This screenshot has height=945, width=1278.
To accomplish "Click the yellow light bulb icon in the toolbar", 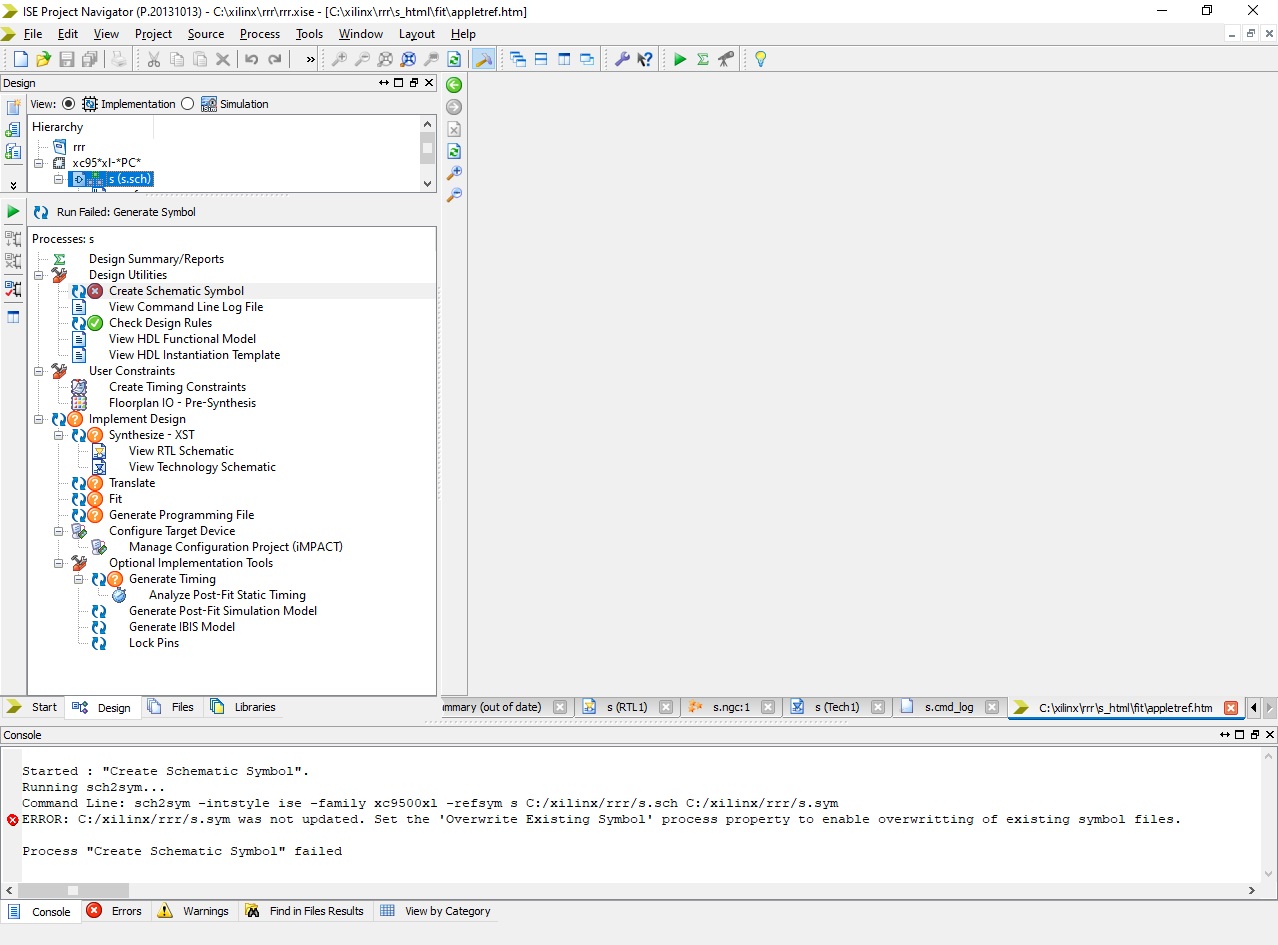I will (760, 60).
